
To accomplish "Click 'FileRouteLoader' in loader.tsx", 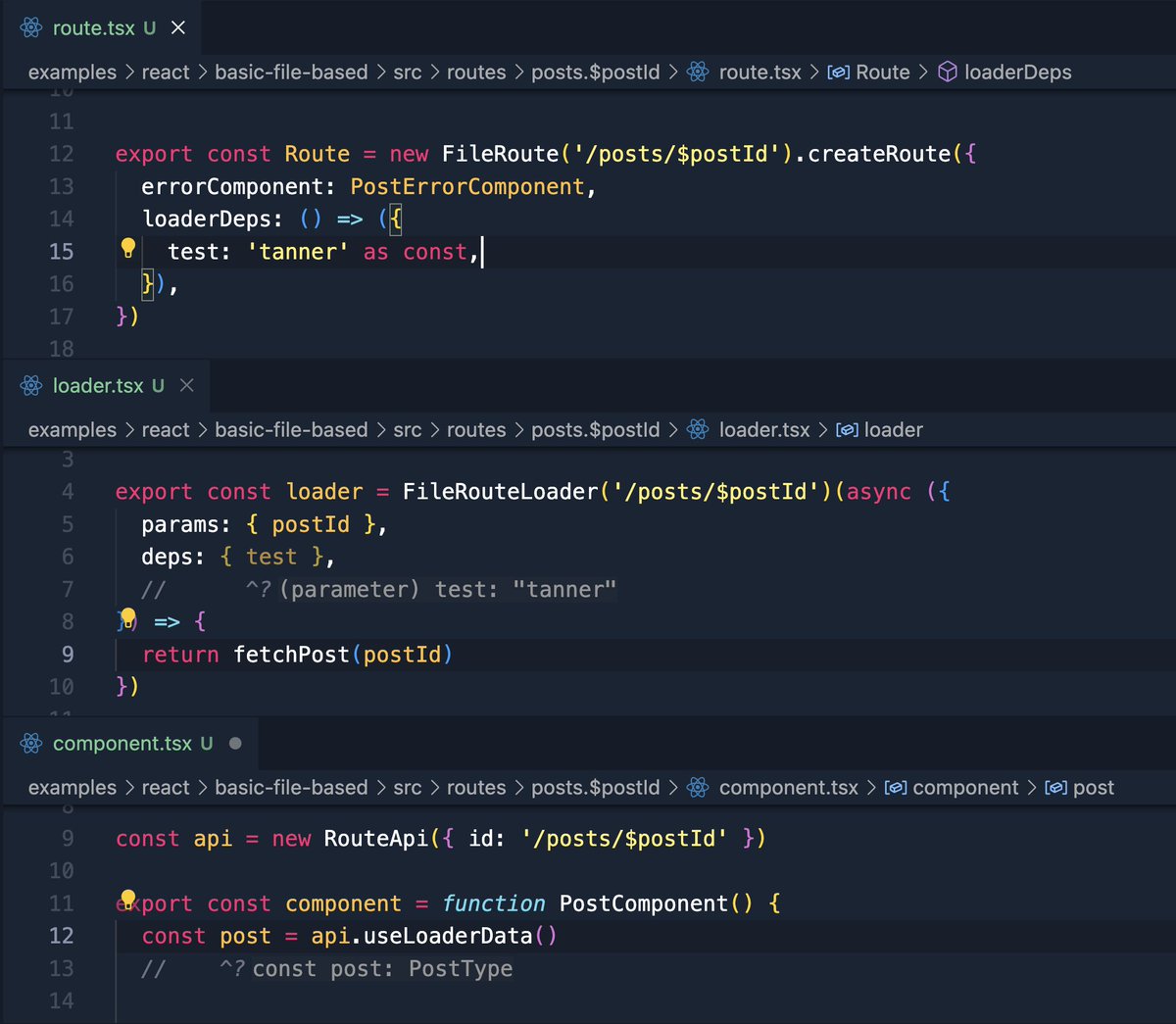I will 500,492.
